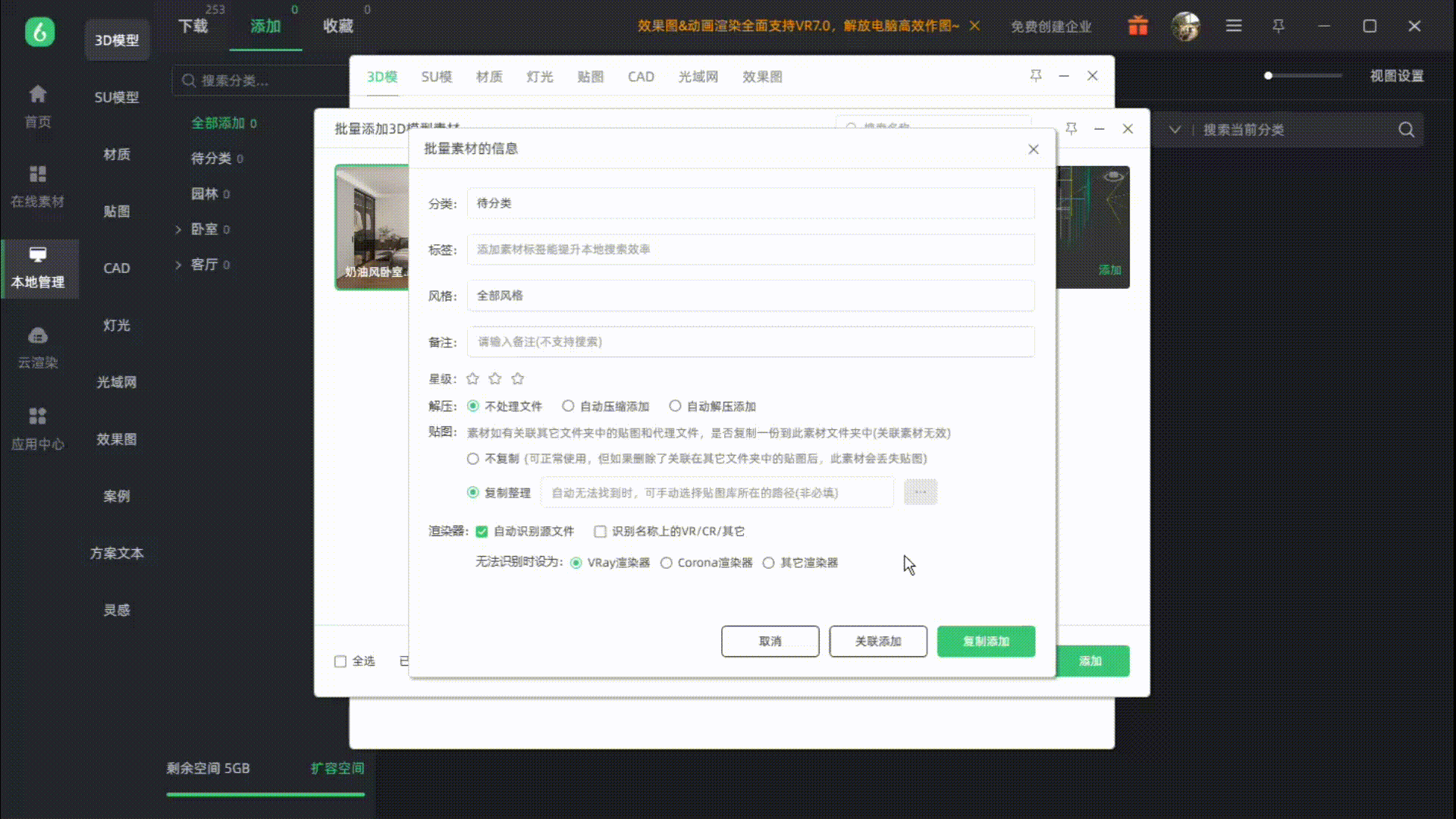The height and width of the screenshot is (819, 1456).
Task: Tick the 全选 checkbox
Action: (340, 661)
